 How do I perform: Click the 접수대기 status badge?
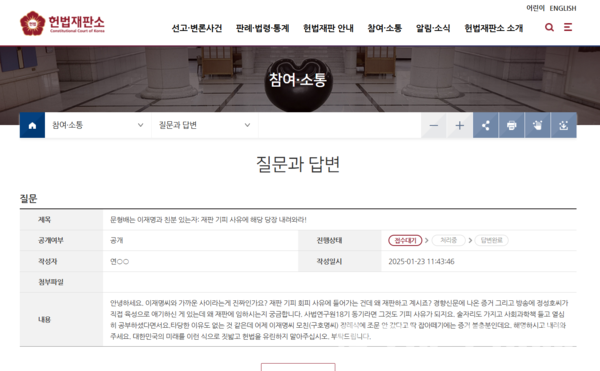pyautogui.click(x=405, y=240)
